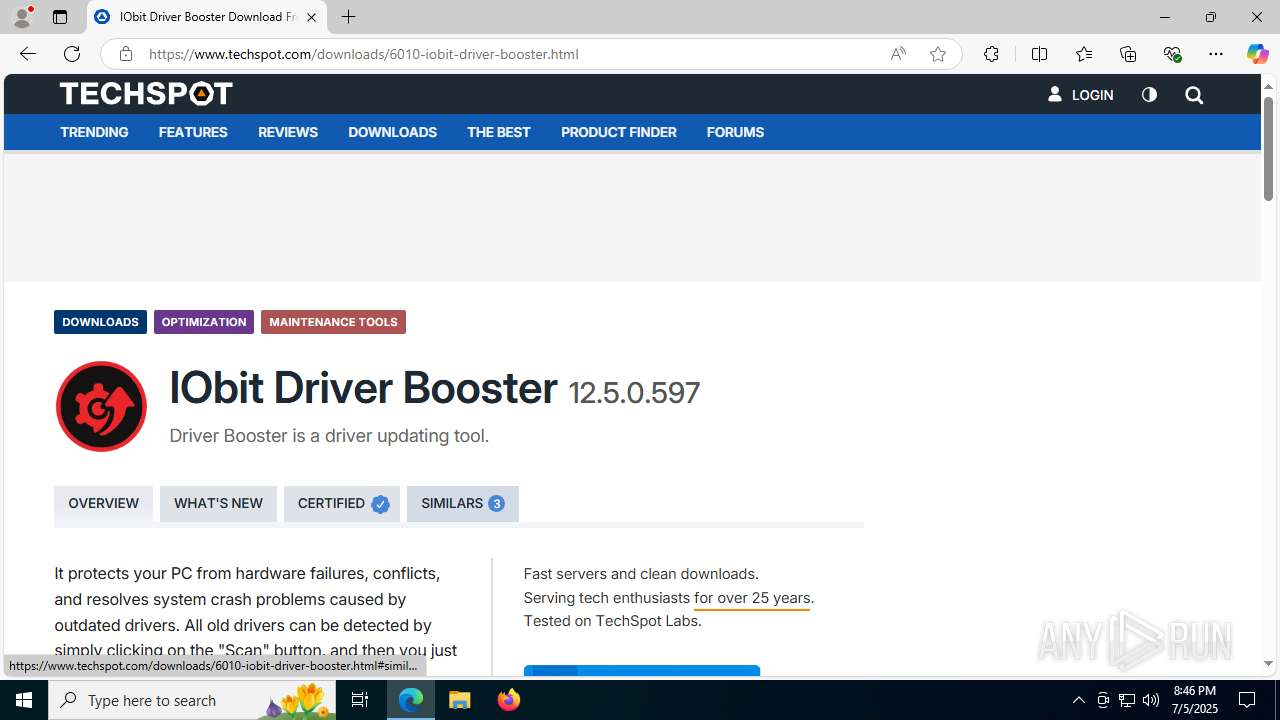Click the blue download button below the tagline
1280x720 pixels.
642,671
